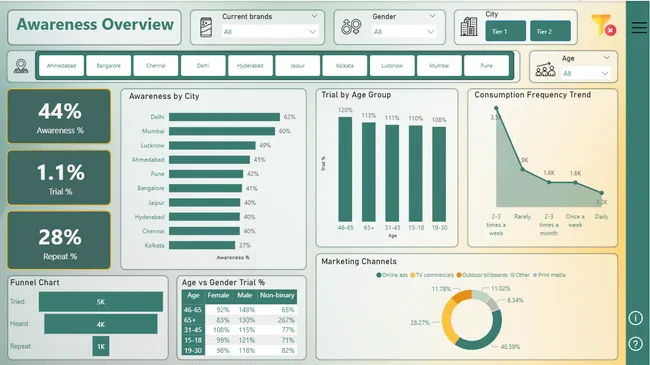Click the Awareness Overview title
Viewport: 650px width, 365px height.
(x=95, y=24)
